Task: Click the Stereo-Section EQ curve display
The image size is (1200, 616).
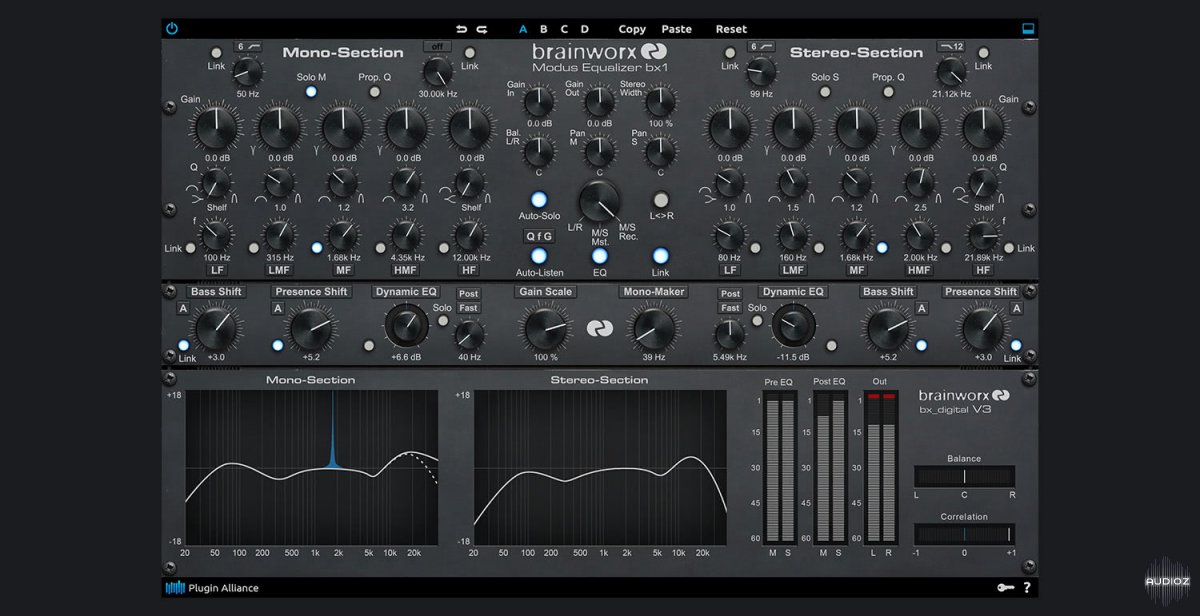Action: (x=600, y=468)
